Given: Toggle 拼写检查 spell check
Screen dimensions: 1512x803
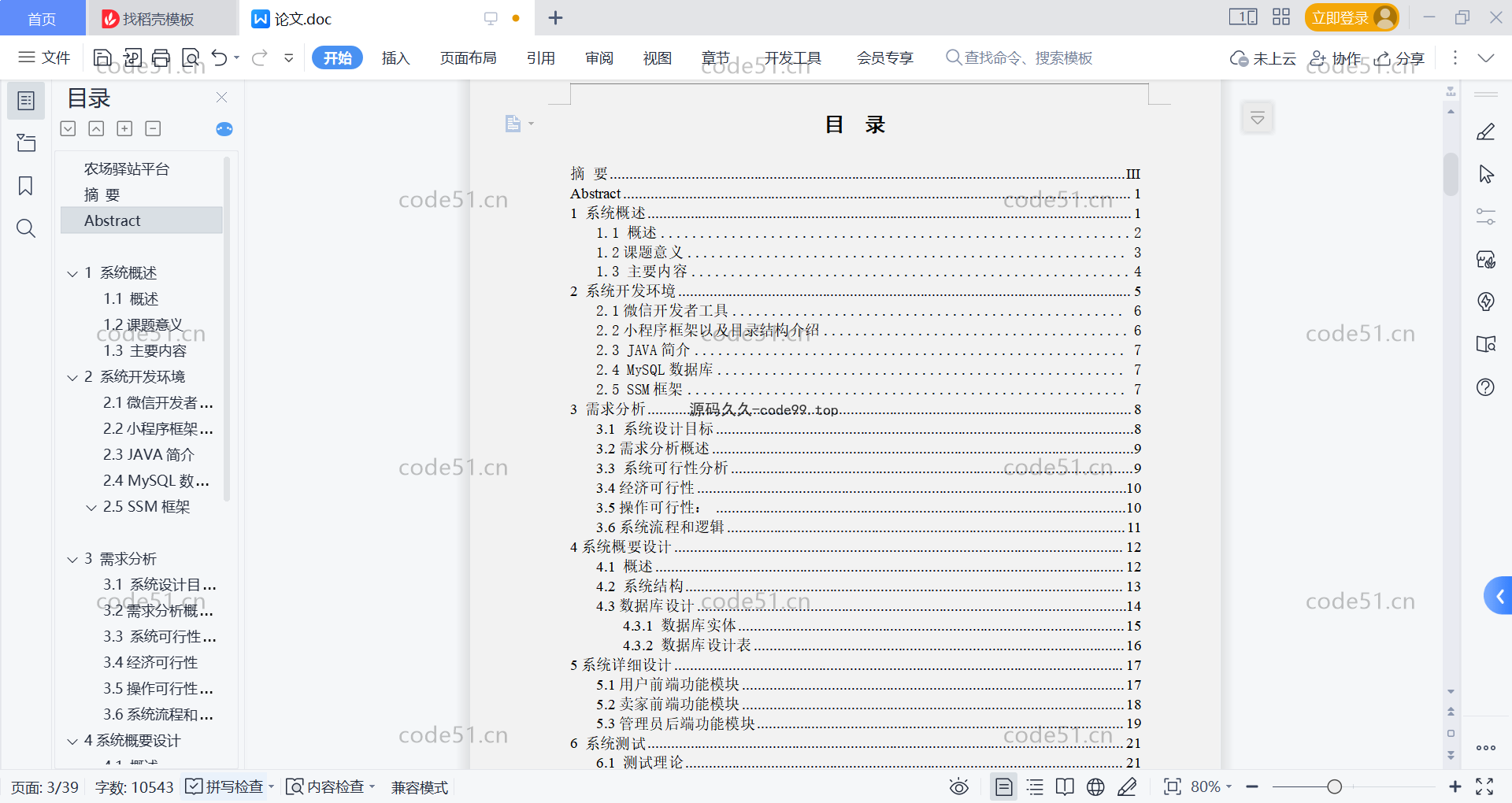Looking at the screenshot, I should (x=229, y=786).
